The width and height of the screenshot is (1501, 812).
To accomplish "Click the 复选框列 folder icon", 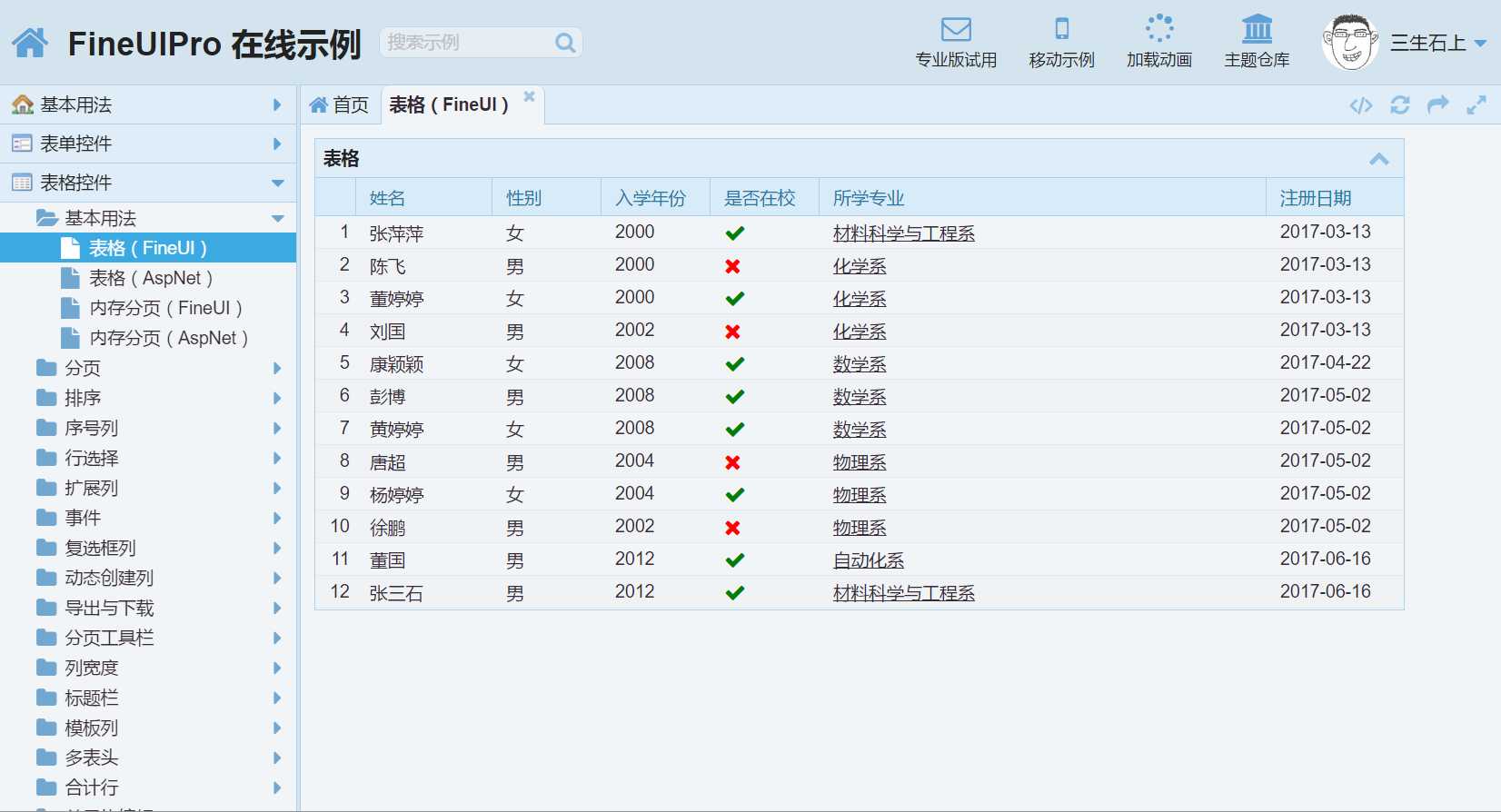I will [x=46, y=548].
